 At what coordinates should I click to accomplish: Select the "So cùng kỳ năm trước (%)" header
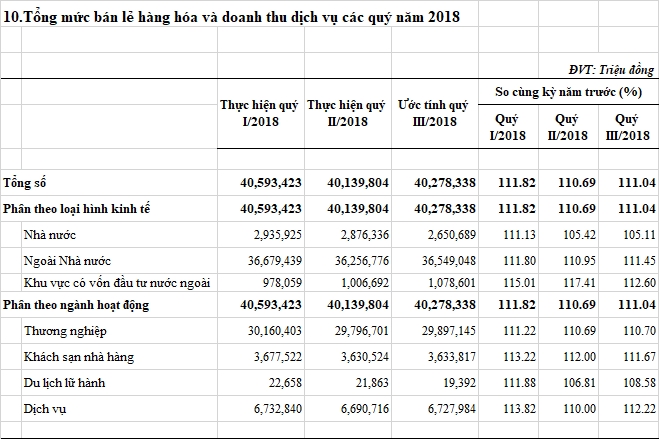pos(568,91)
